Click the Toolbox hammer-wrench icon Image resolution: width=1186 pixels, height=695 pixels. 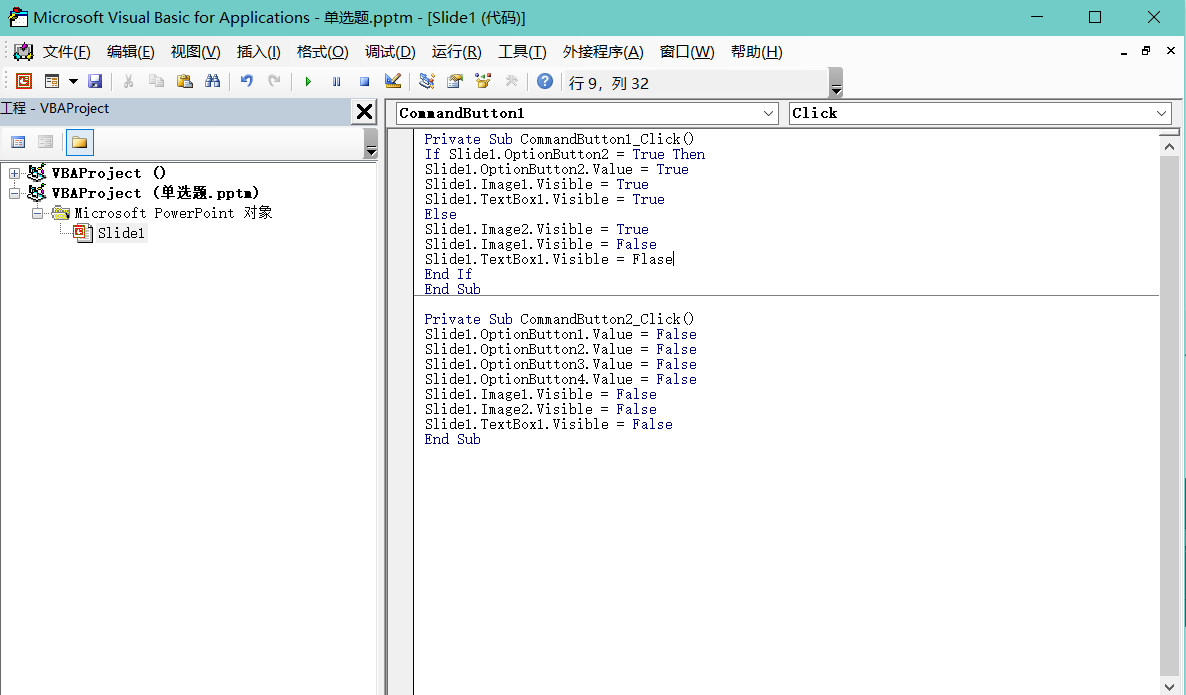(511, 82)
